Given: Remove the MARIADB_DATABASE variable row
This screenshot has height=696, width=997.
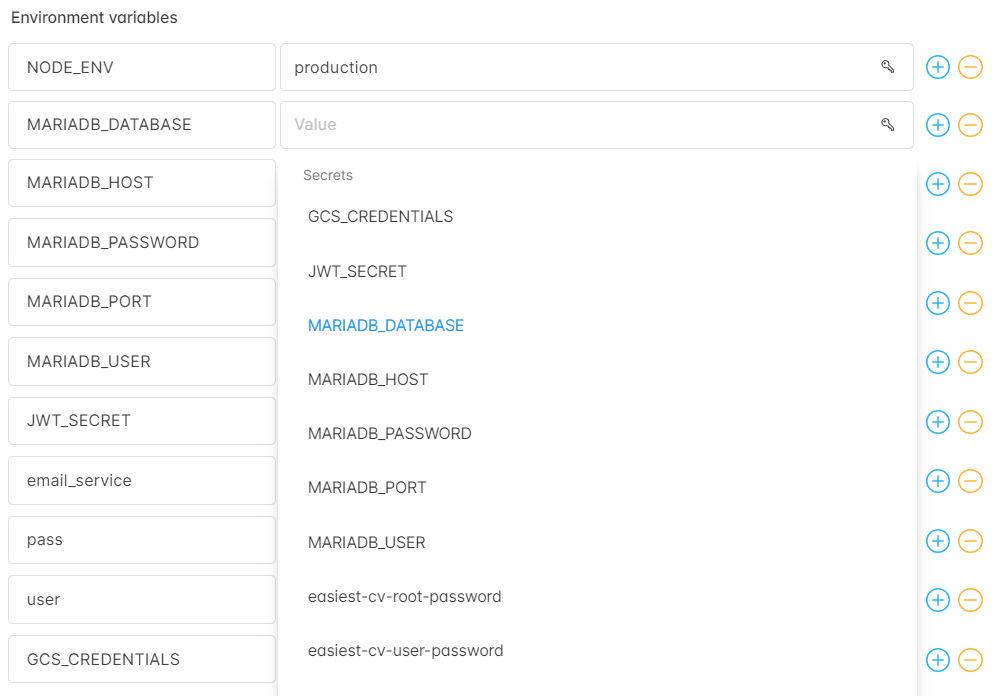Looking at the screenshot, I should pos(970,125).
